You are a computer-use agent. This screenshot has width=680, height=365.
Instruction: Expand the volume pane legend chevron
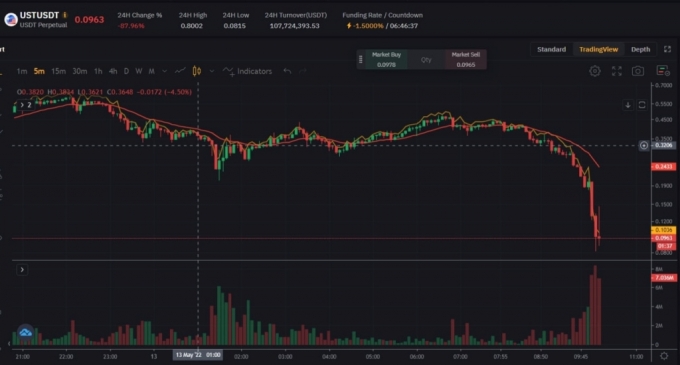(x=22, y=270)
